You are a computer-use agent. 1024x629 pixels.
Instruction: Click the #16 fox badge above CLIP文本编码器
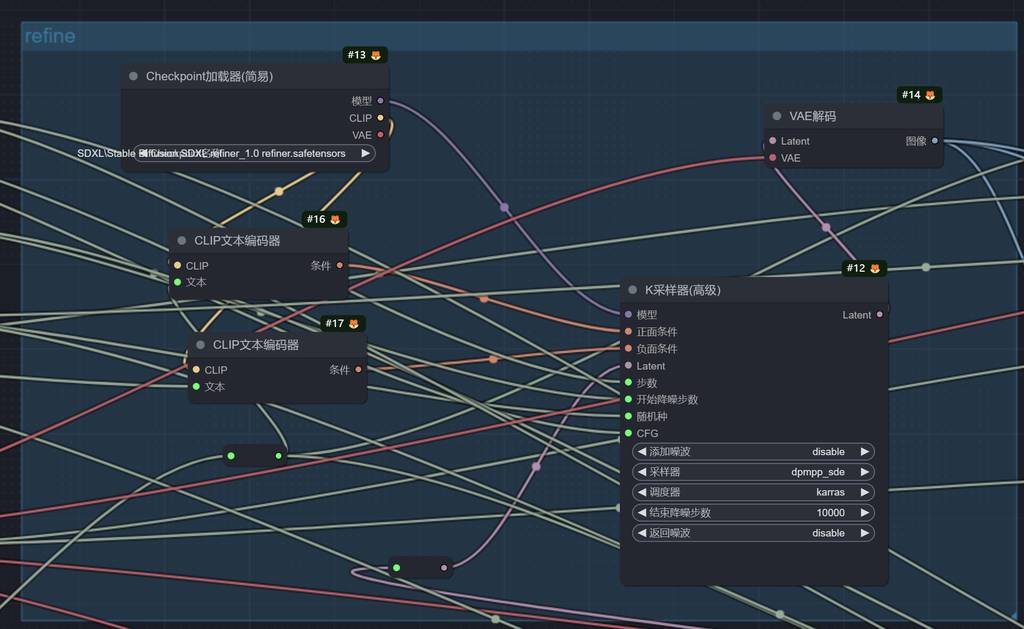[324, 219]
